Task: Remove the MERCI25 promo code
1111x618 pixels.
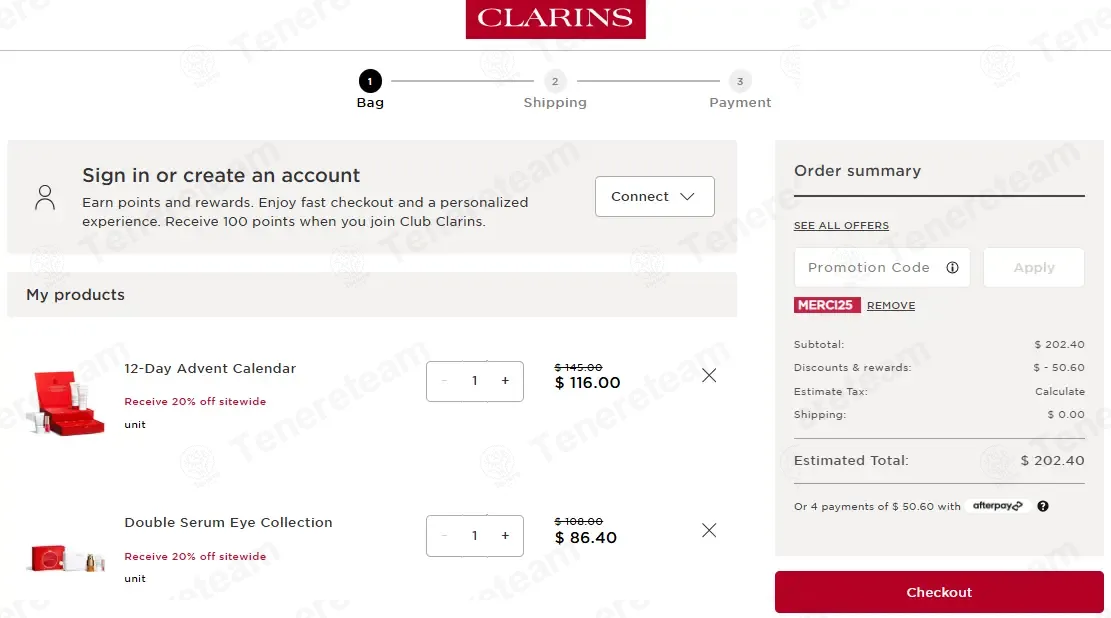Action: [891, 306]
